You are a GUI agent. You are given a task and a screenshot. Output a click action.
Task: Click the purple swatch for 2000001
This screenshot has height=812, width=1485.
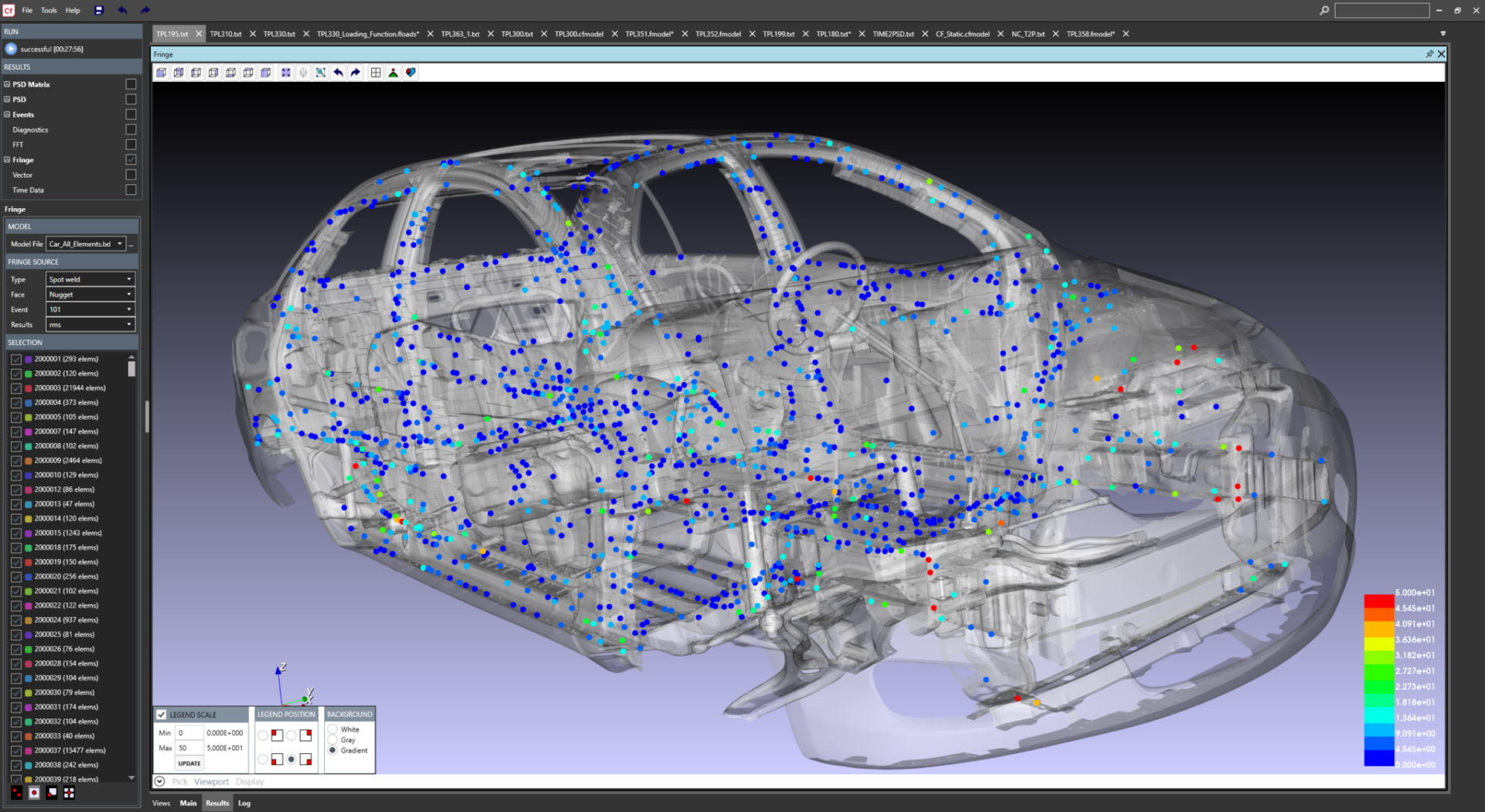[29, 359]
